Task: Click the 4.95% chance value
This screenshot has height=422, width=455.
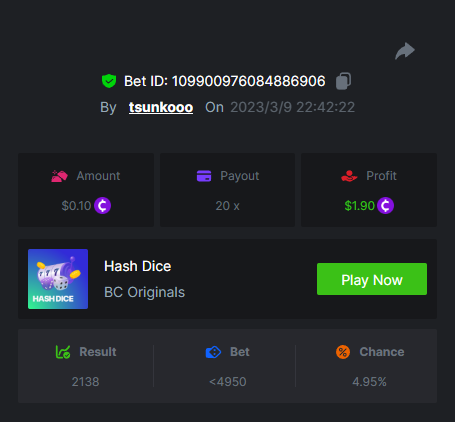Action: (x=369, y=382)
